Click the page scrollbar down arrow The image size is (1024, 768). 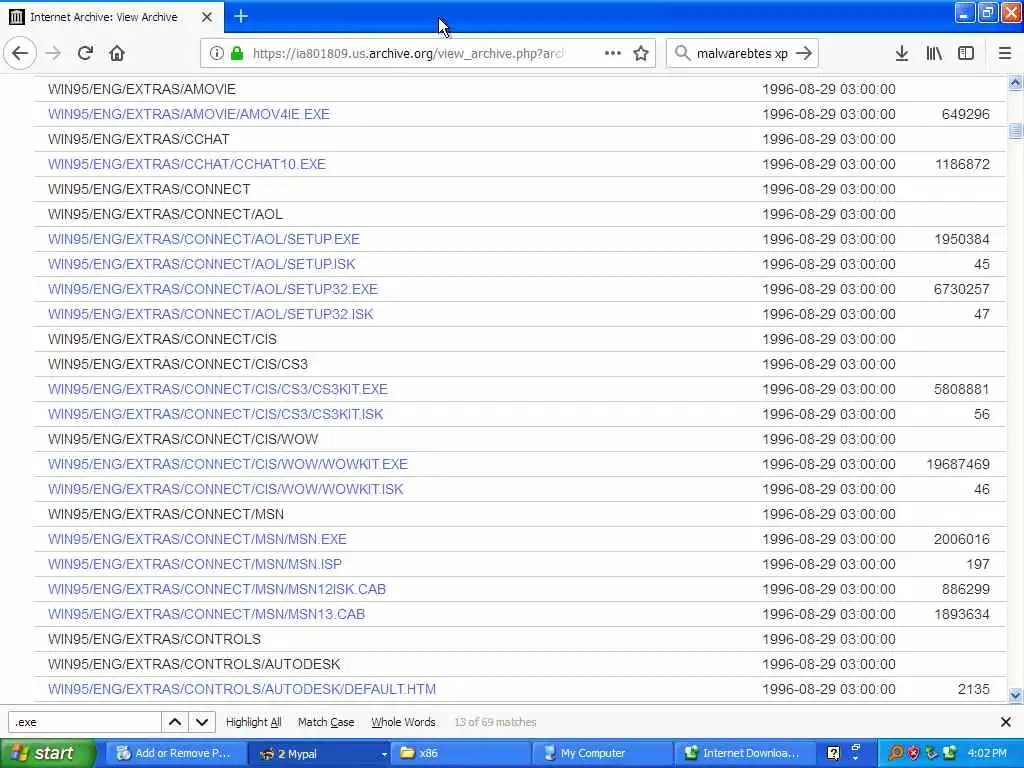point(1015,695)
